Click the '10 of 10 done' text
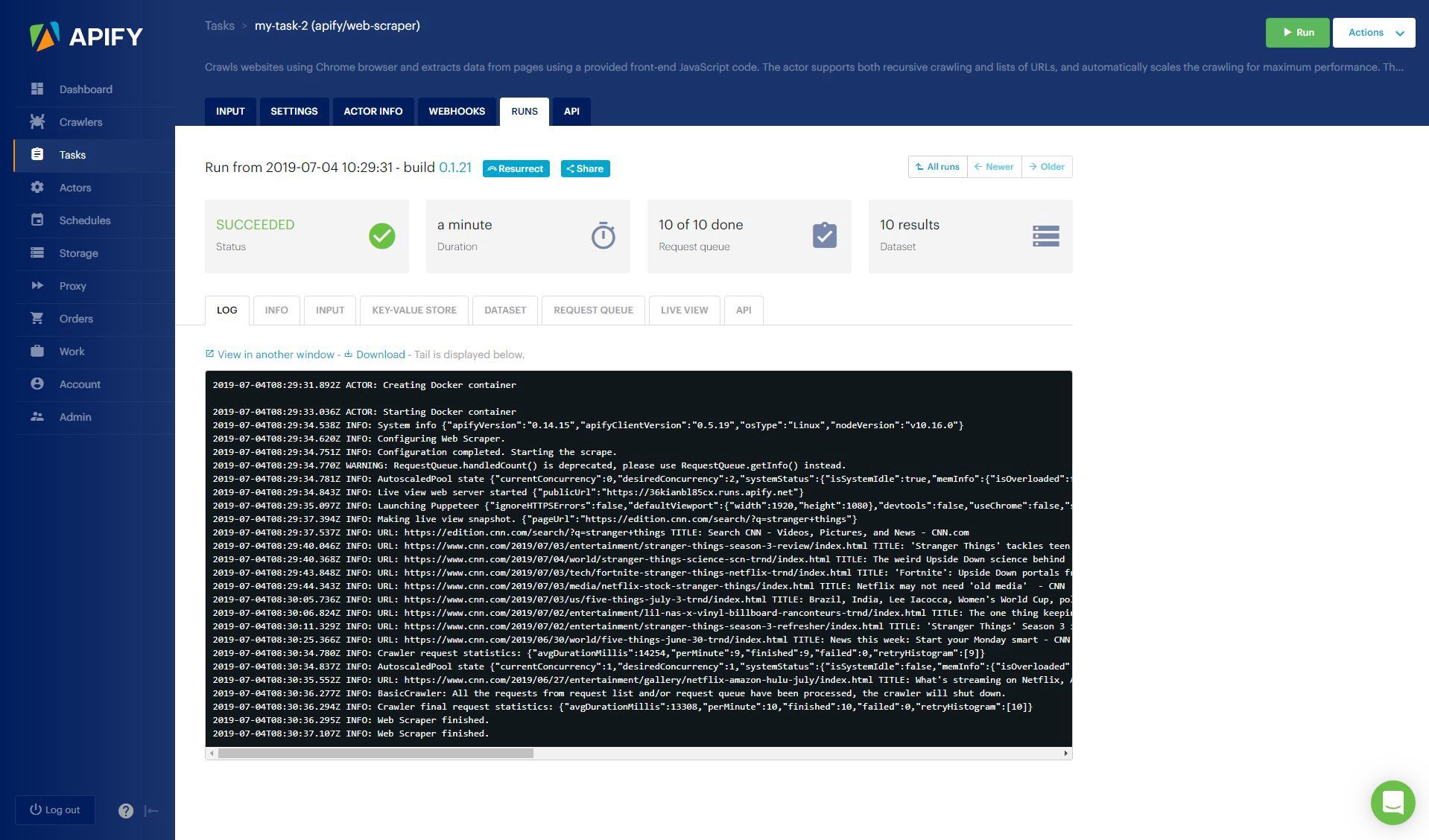This screenshot has width=1429, height=840. coord(700,225)
